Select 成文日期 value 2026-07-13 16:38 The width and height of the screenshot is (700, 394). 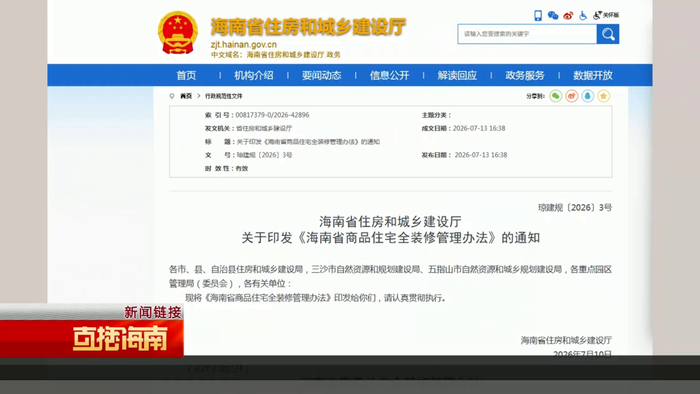tap(479, 129)
